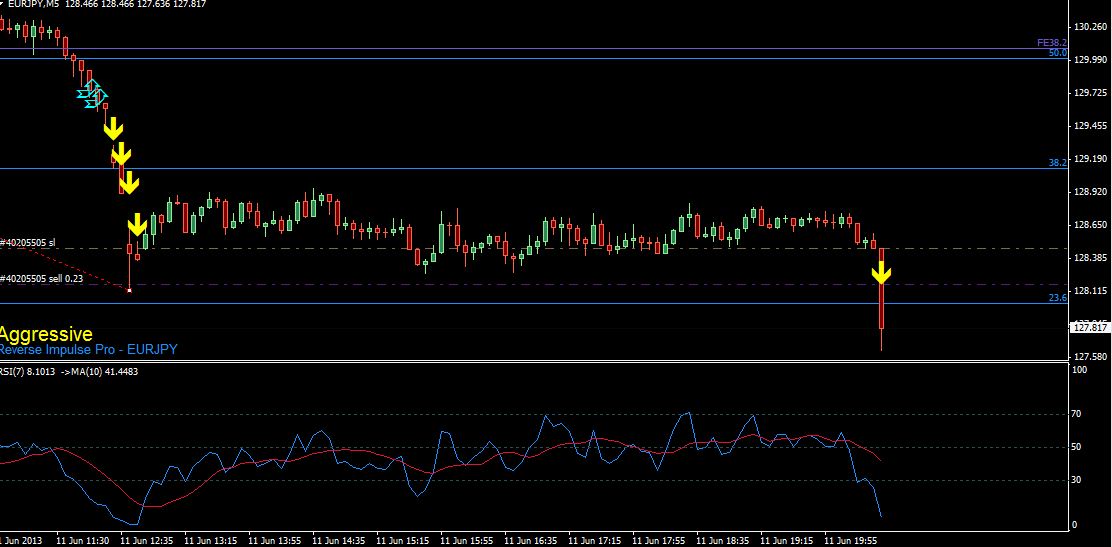Click the 11 Jun 2013 date label

tap(21, 541)
